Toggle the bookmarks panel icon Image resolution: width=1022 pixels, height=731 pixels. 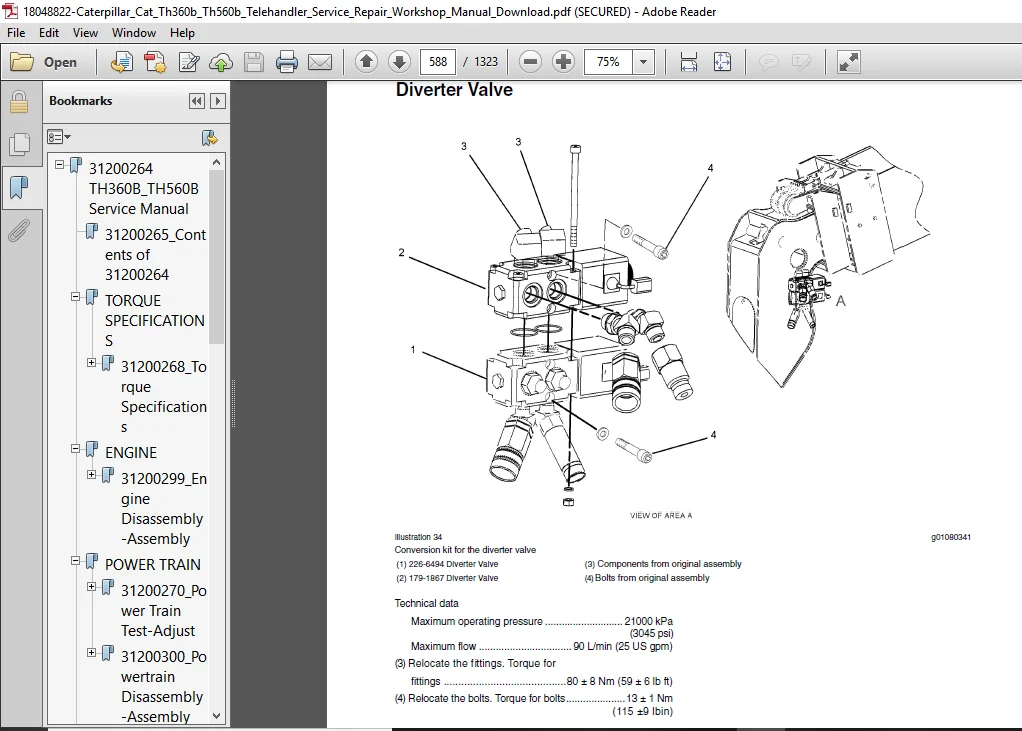pos(20,187)
